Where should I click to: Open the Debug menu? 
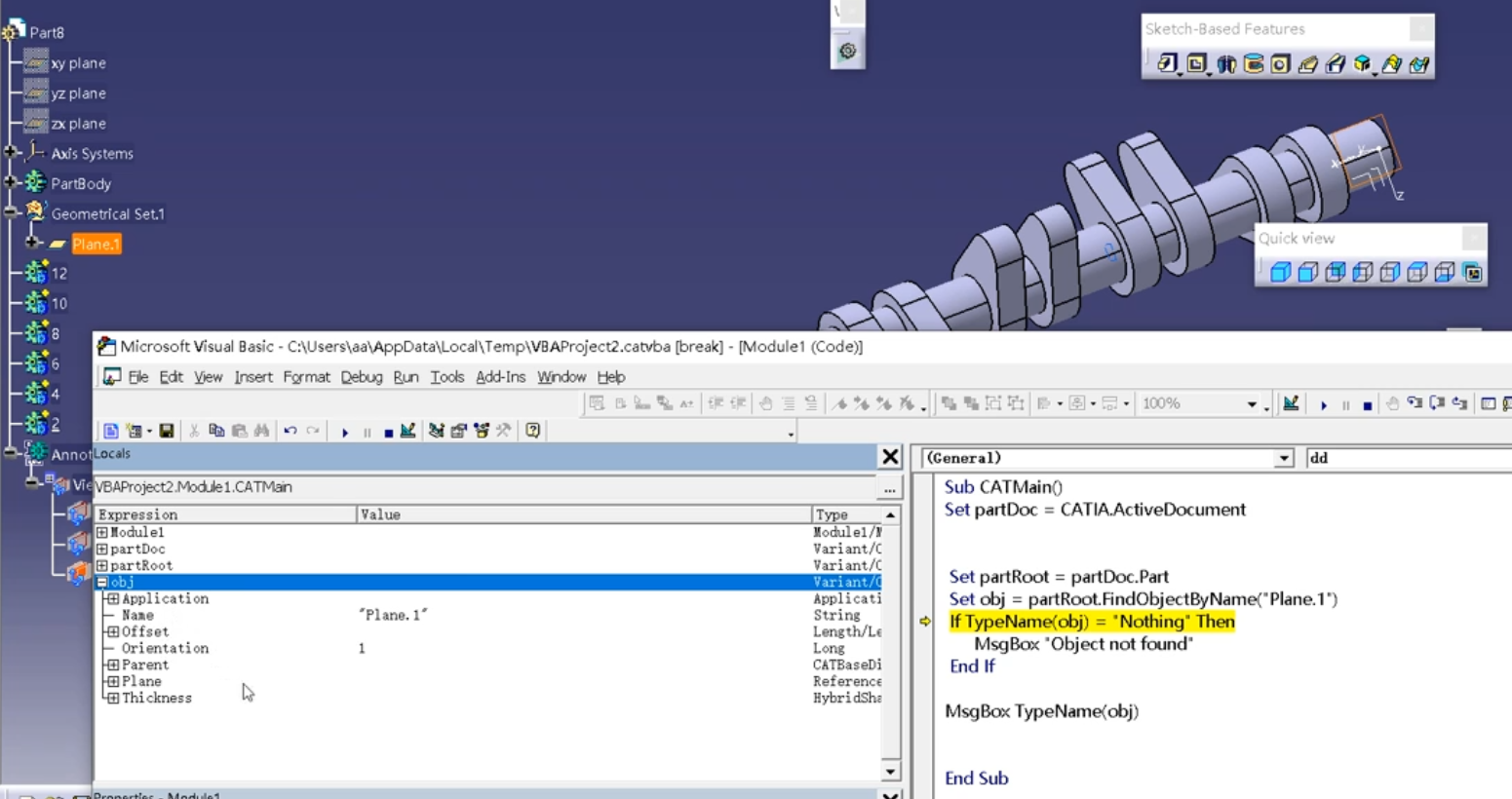tap(362, 377)
